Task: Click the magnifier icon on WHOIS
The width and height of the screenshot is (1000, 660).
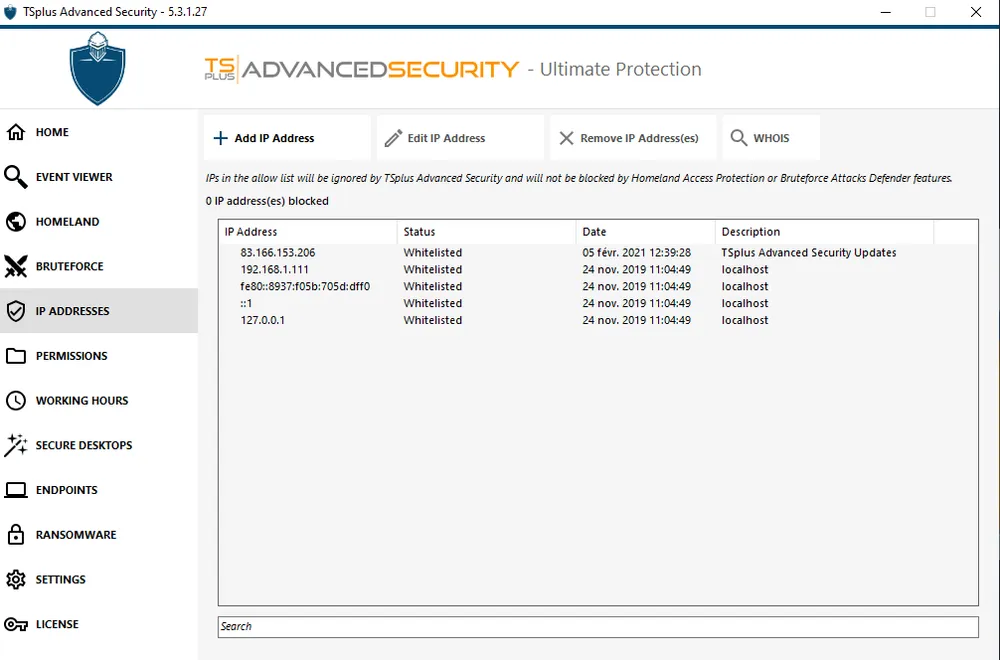Action: coord(739,138)
